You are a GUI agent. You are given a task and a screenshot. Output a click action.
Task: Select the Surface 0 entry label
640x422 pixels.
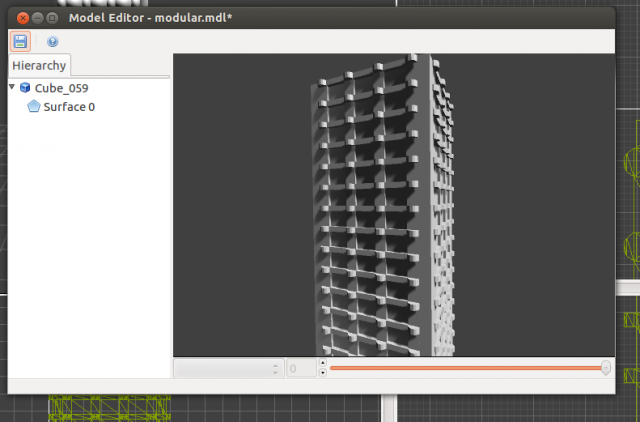tap(69, 106)
